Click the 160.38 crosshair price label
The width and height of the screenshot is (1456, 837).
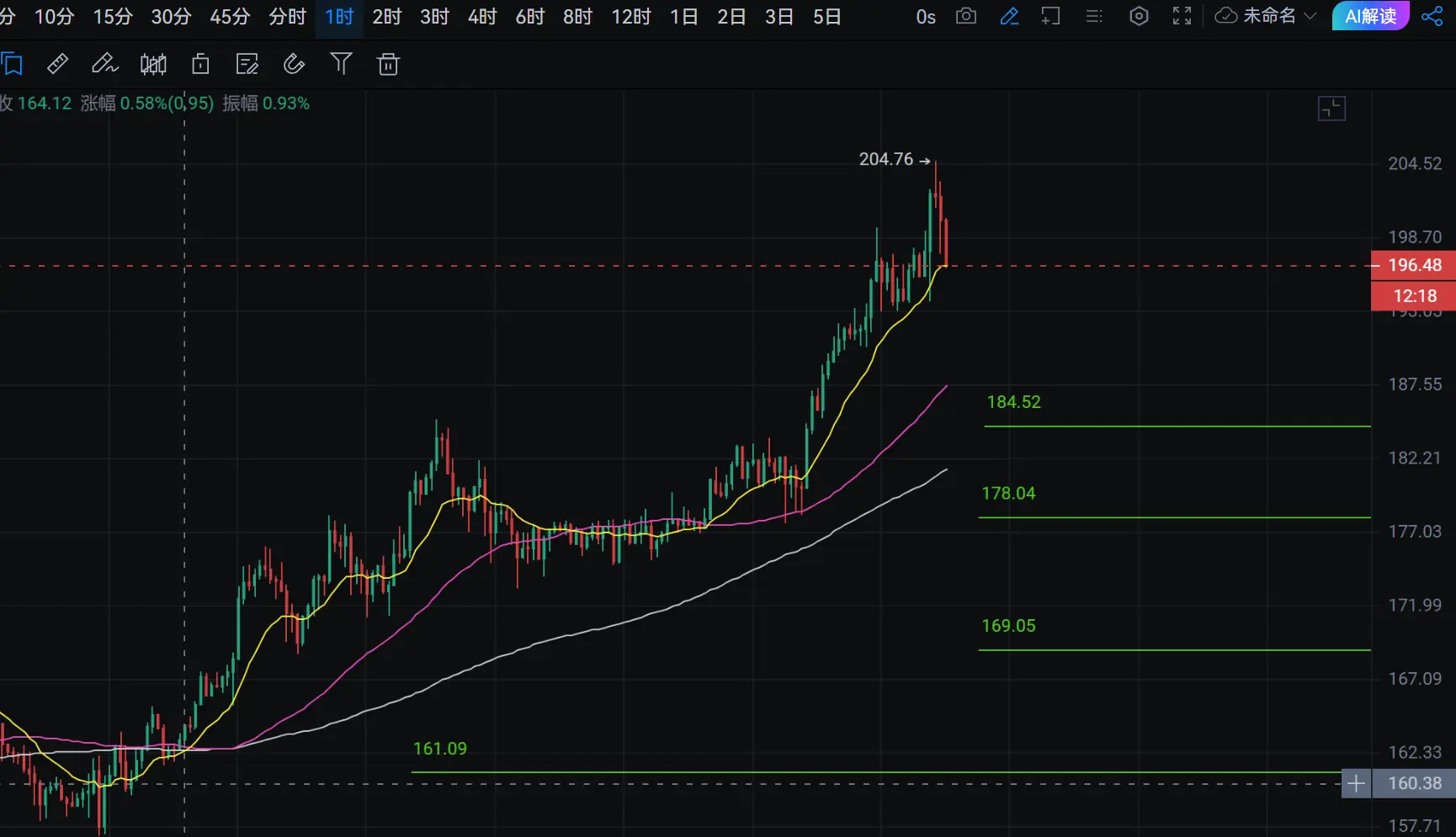[x=1415, y=784]
